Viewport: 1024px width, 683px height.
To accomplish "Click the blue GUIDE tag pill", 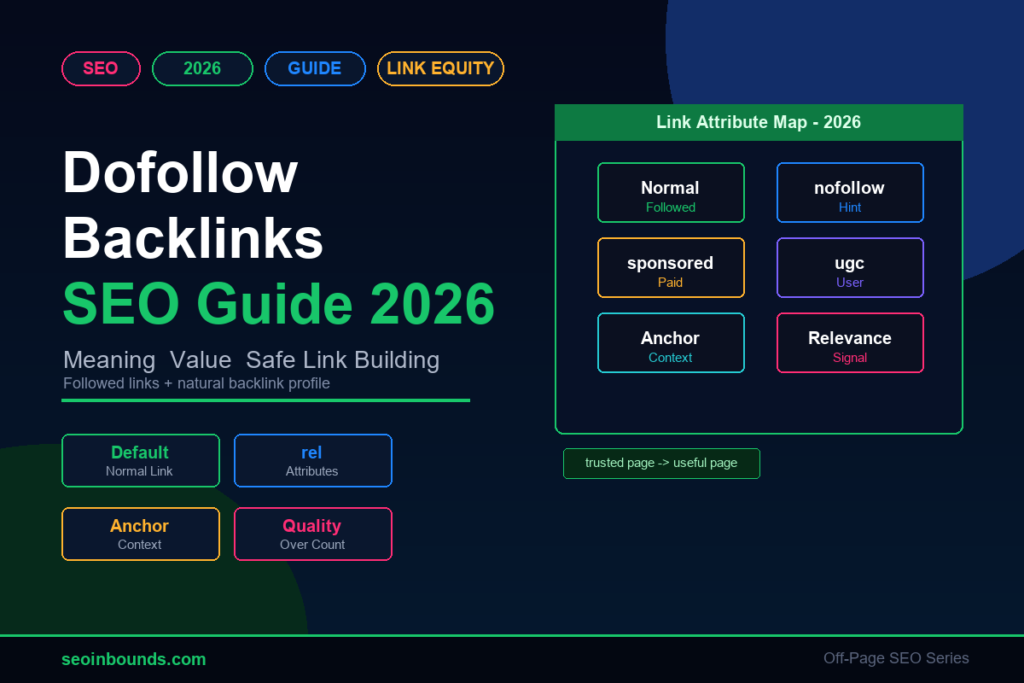I will click(315, 69).
